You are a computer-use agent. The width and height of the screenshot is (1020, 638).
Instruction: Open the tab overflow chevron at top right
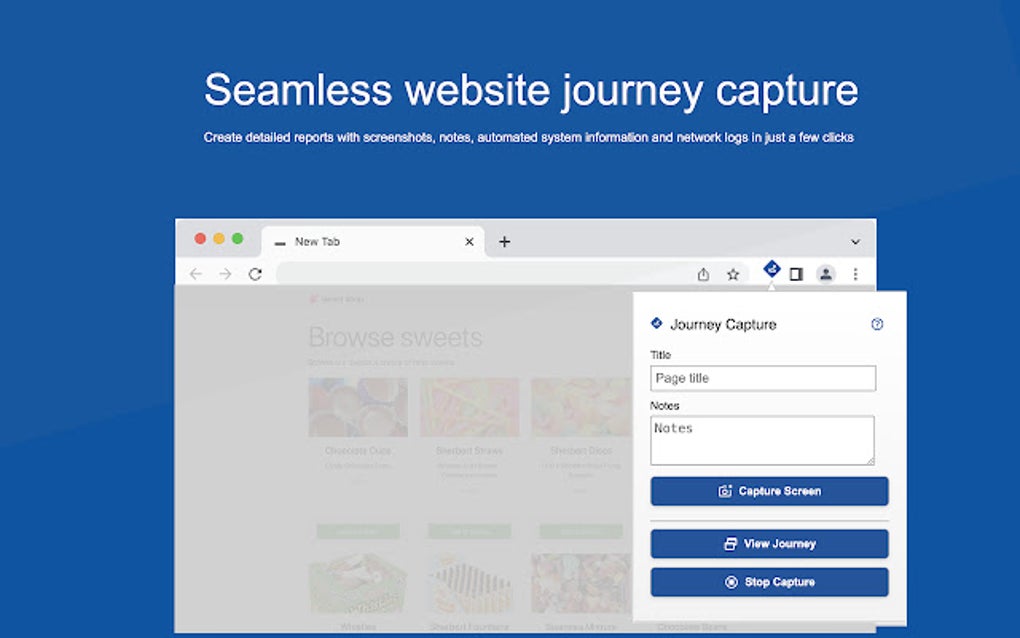click(855, 241)
